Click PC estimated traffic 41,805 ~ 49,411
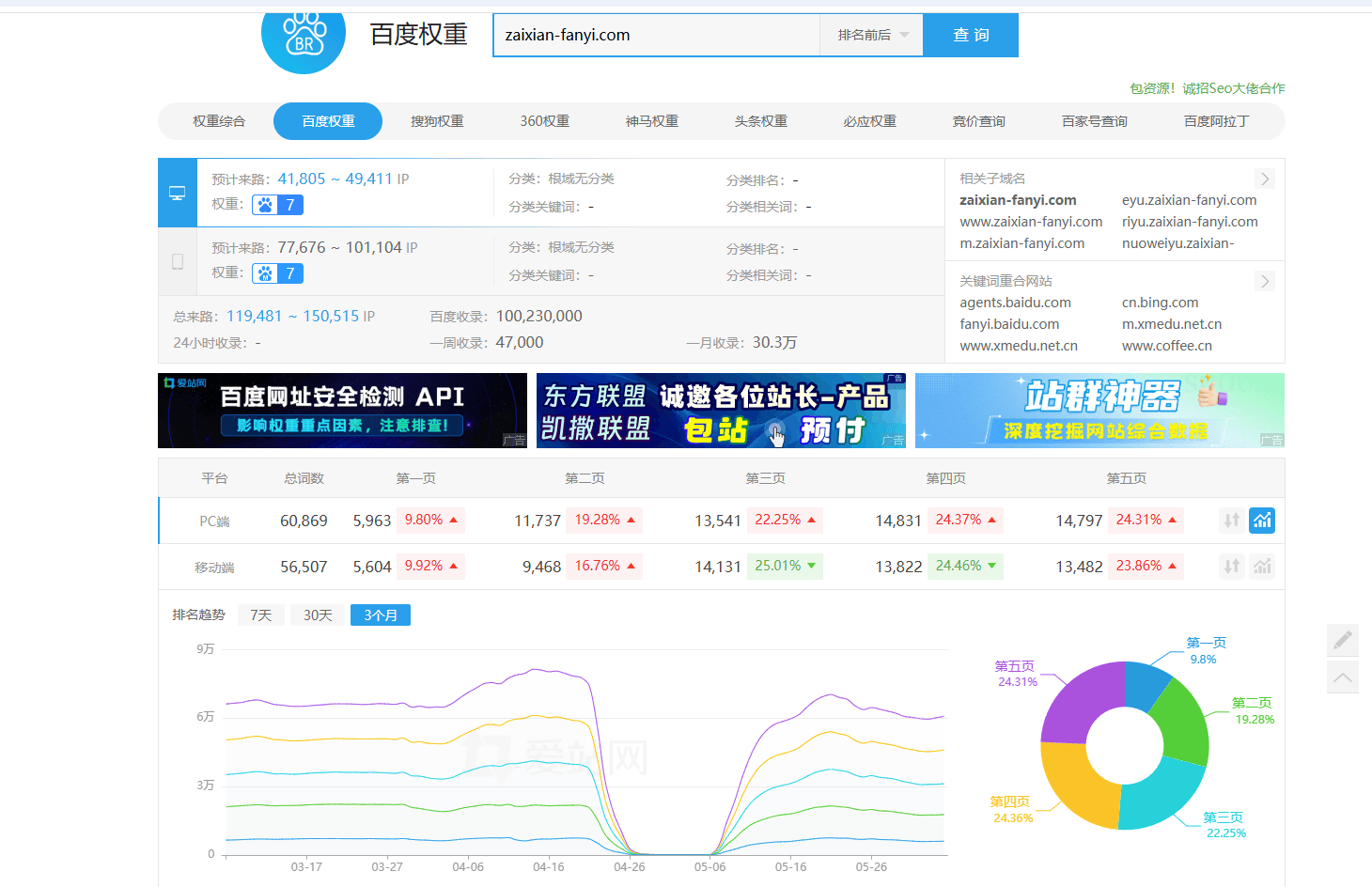The width and height of the screenshot is (1372, 887). tap(335, 179)
